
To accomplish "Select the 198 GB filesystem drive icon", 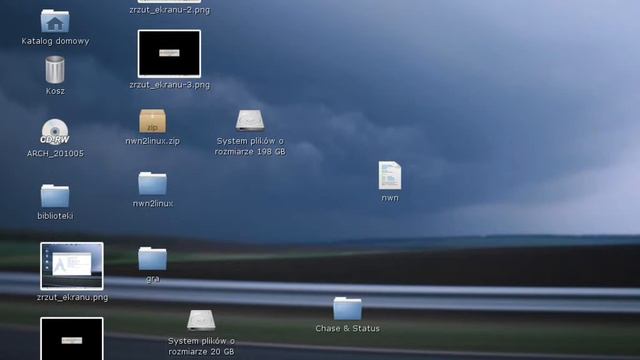I will click(x=250, y=120).
